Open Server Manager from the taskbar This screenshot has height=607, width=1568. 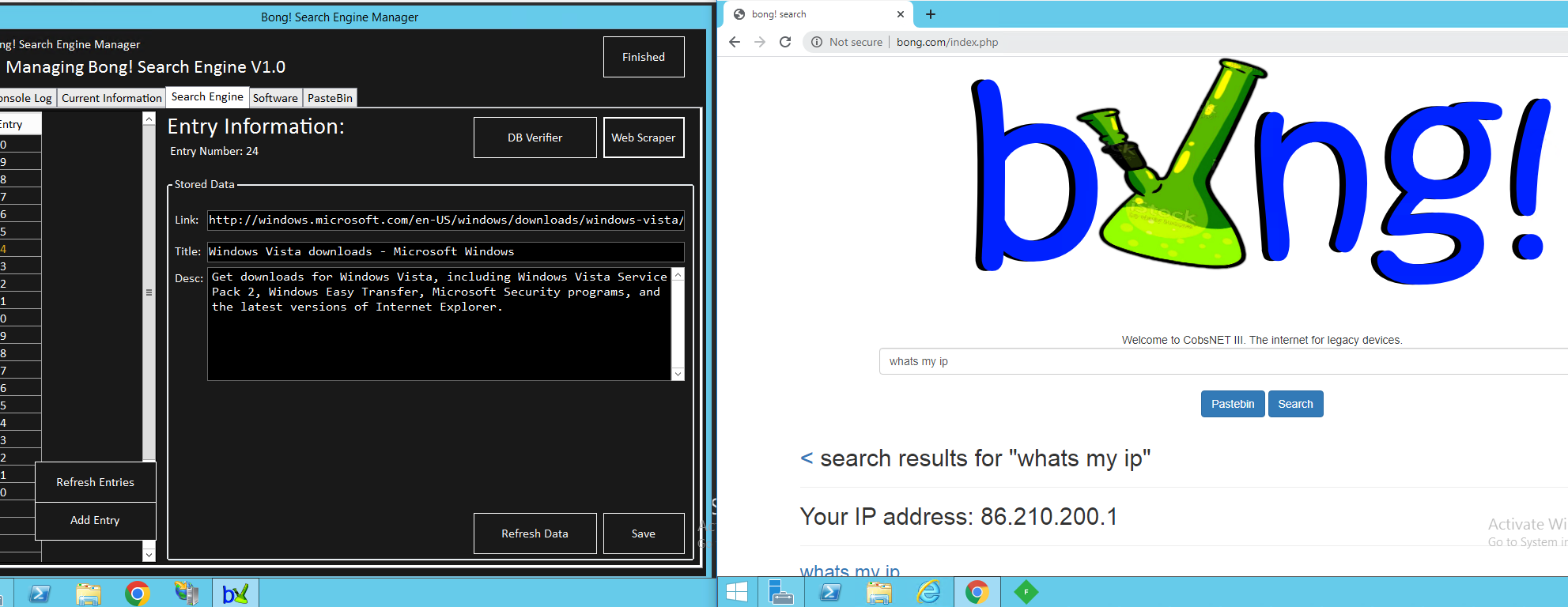780,592
